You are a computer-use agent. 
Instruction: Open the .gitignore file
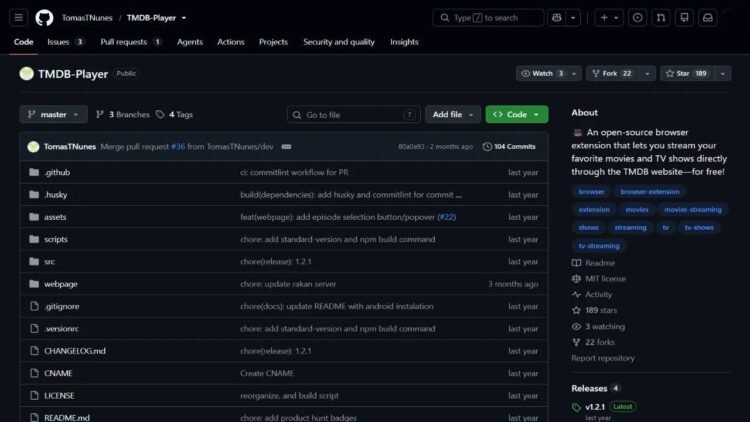click(62, 306)
